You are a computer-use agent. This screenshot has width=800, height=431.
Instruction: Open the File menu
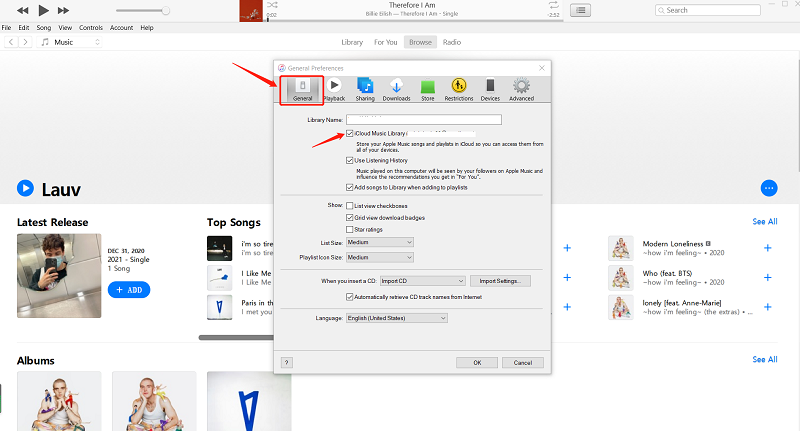click(x=6, y=28)
